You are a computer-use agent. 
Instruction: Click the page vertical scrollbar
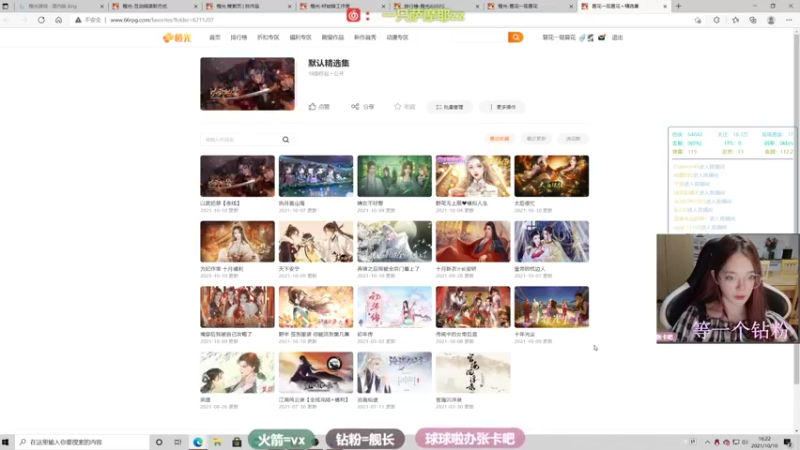coord(796,207)
